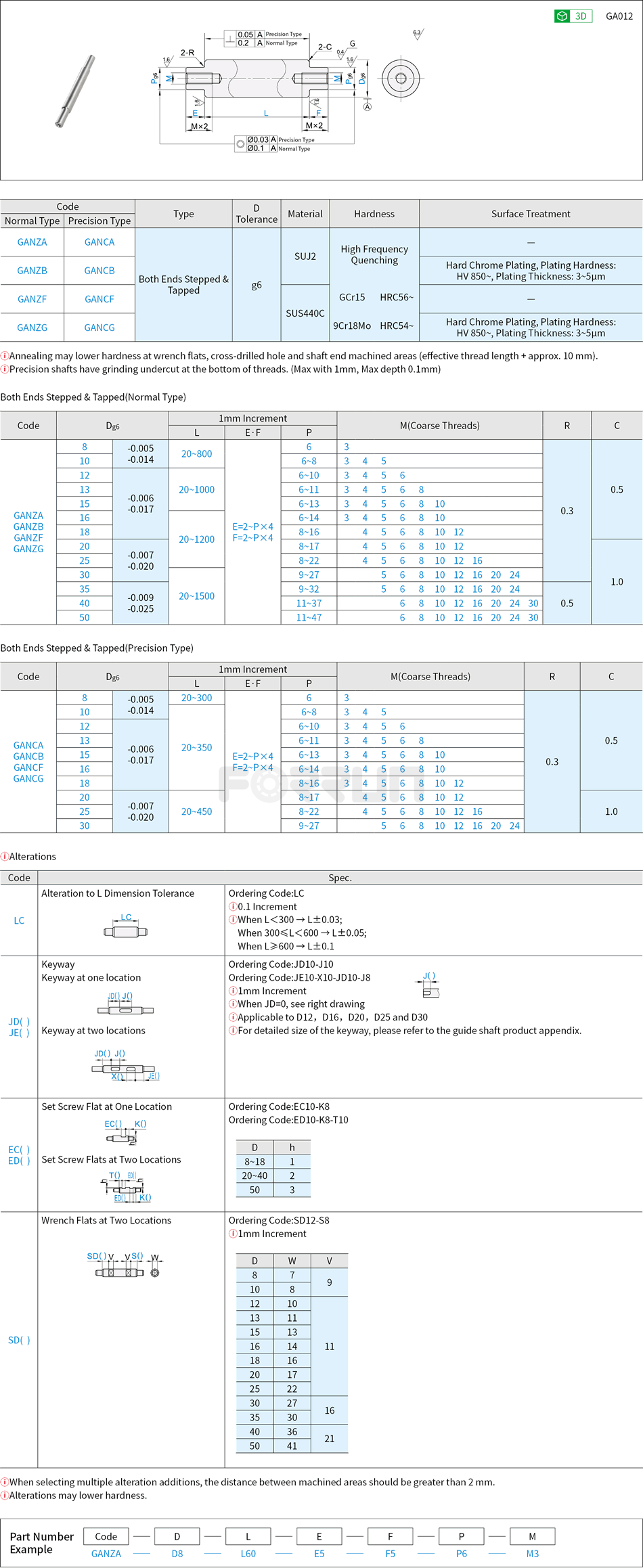Select GANZG in the Normal Type code column
This screenshot has width=643, height=1568.
(32, 328)
